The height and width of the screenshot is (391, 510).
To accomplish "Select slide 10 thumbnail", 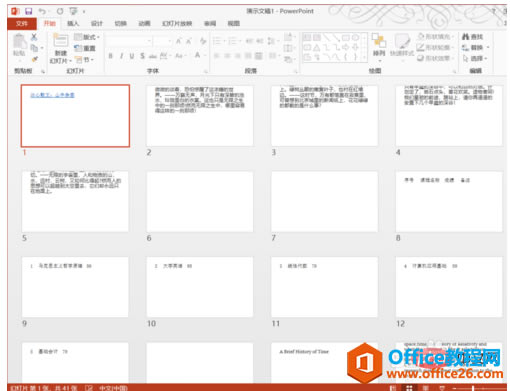I will coord(200,287).
